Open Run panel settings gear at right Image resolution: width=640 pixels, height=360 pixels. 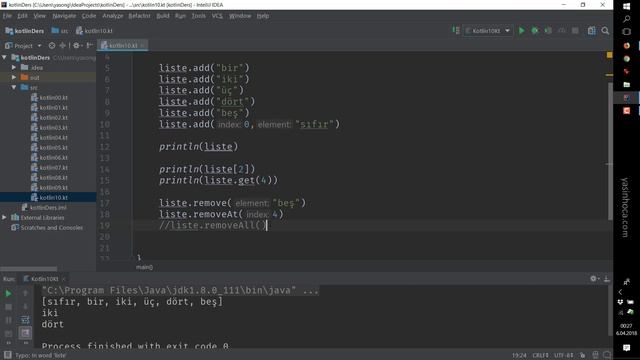594,279
